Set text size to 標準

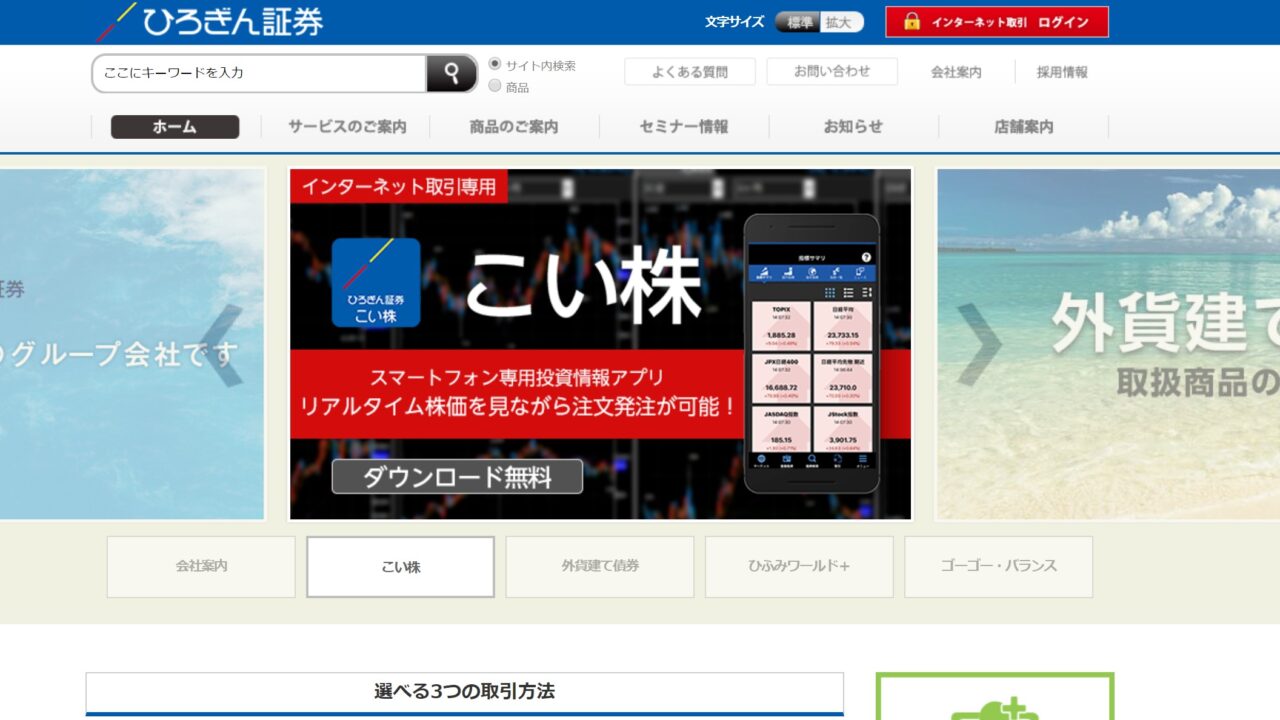[x=798, y=22]
